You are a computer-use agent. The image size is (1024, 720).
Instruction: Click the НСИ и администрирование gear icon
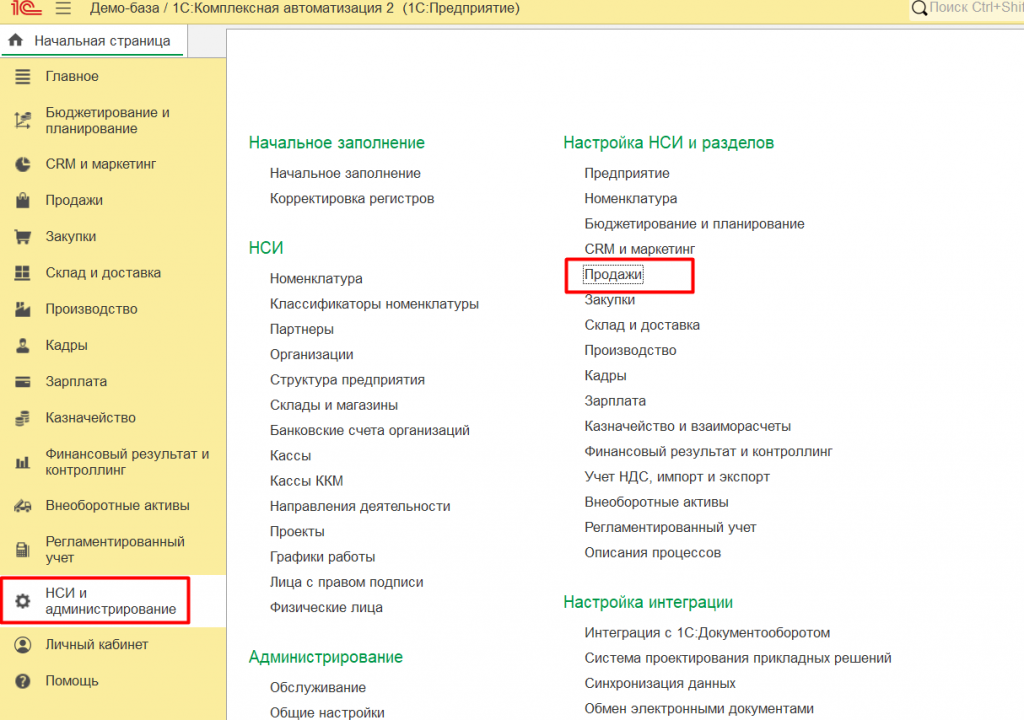23,601
